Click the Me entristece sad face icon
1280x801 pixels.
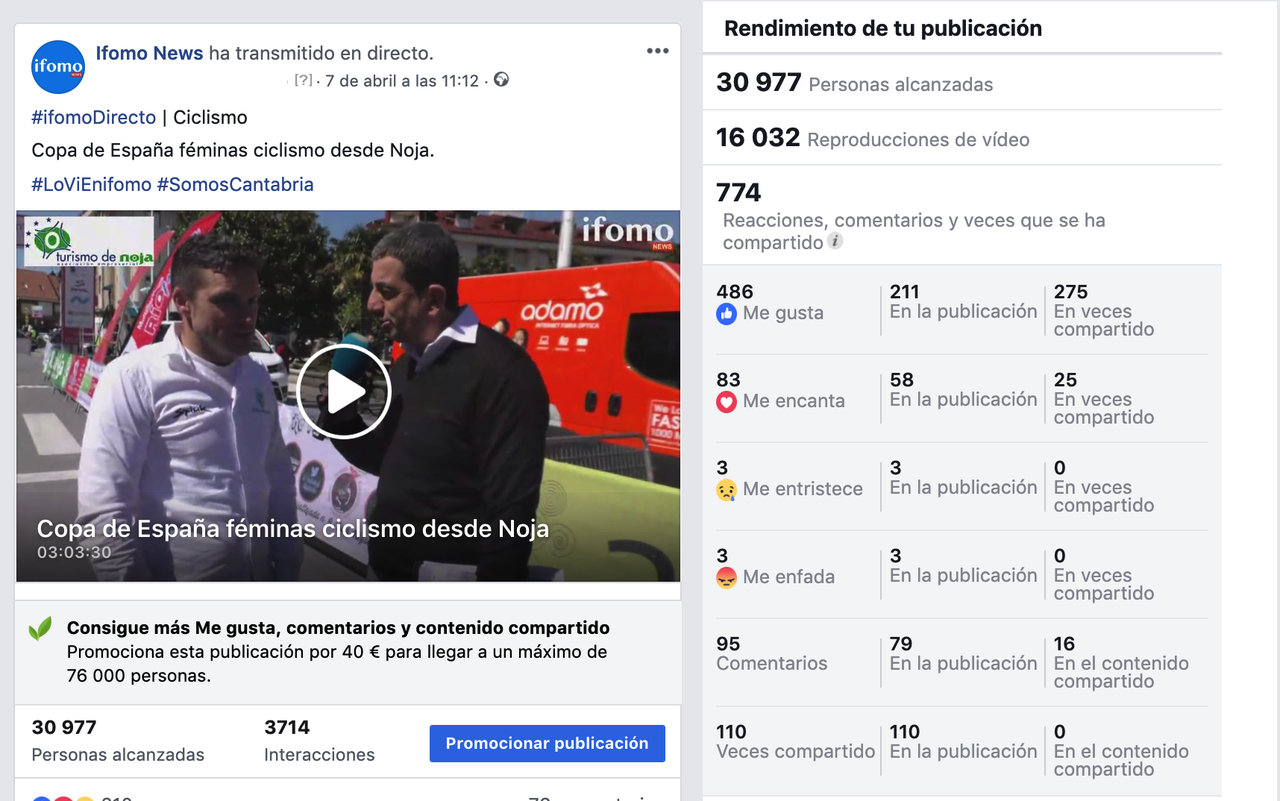coord(727,489)
